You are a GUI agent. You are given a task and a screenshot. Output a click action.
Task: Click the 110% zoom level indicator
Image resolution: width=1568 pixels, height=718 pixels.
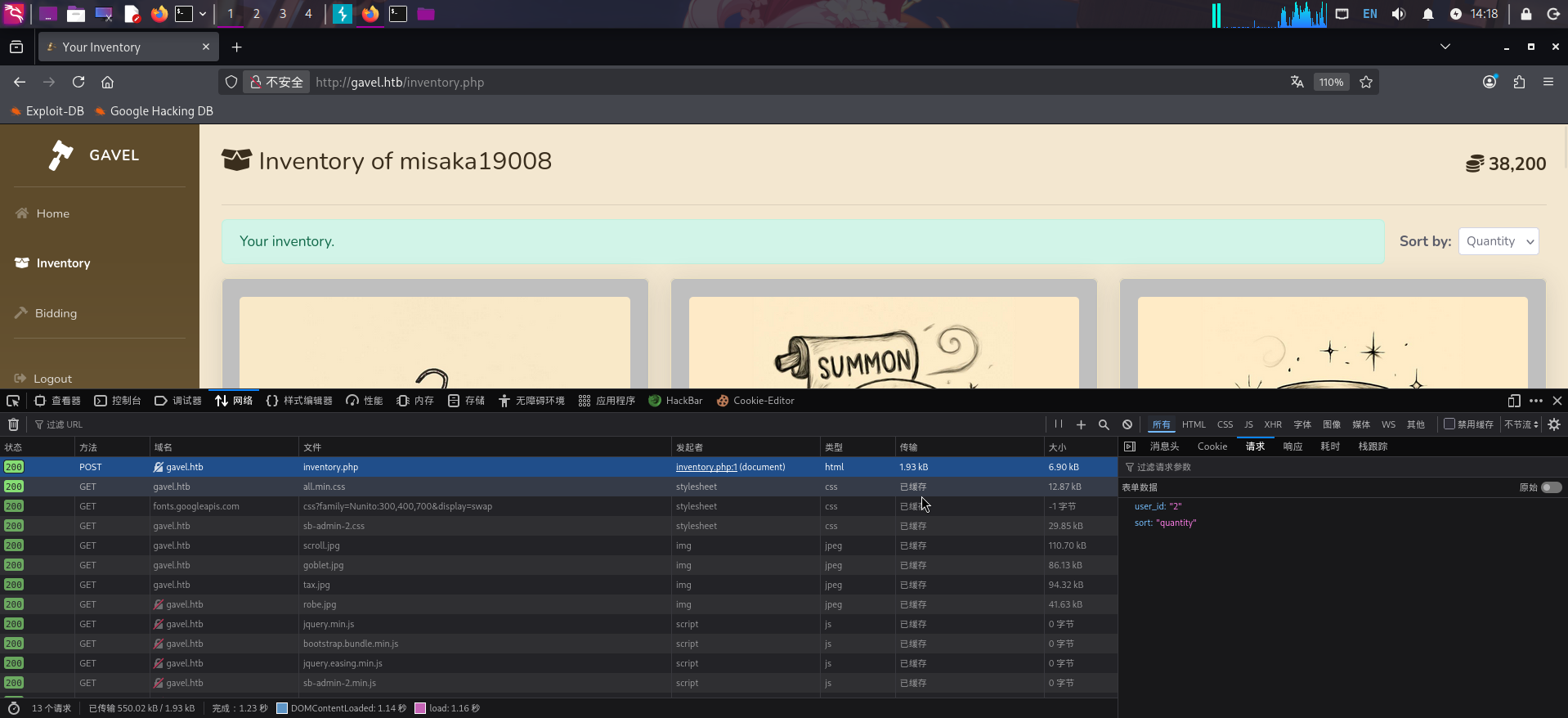[1331, 82]
